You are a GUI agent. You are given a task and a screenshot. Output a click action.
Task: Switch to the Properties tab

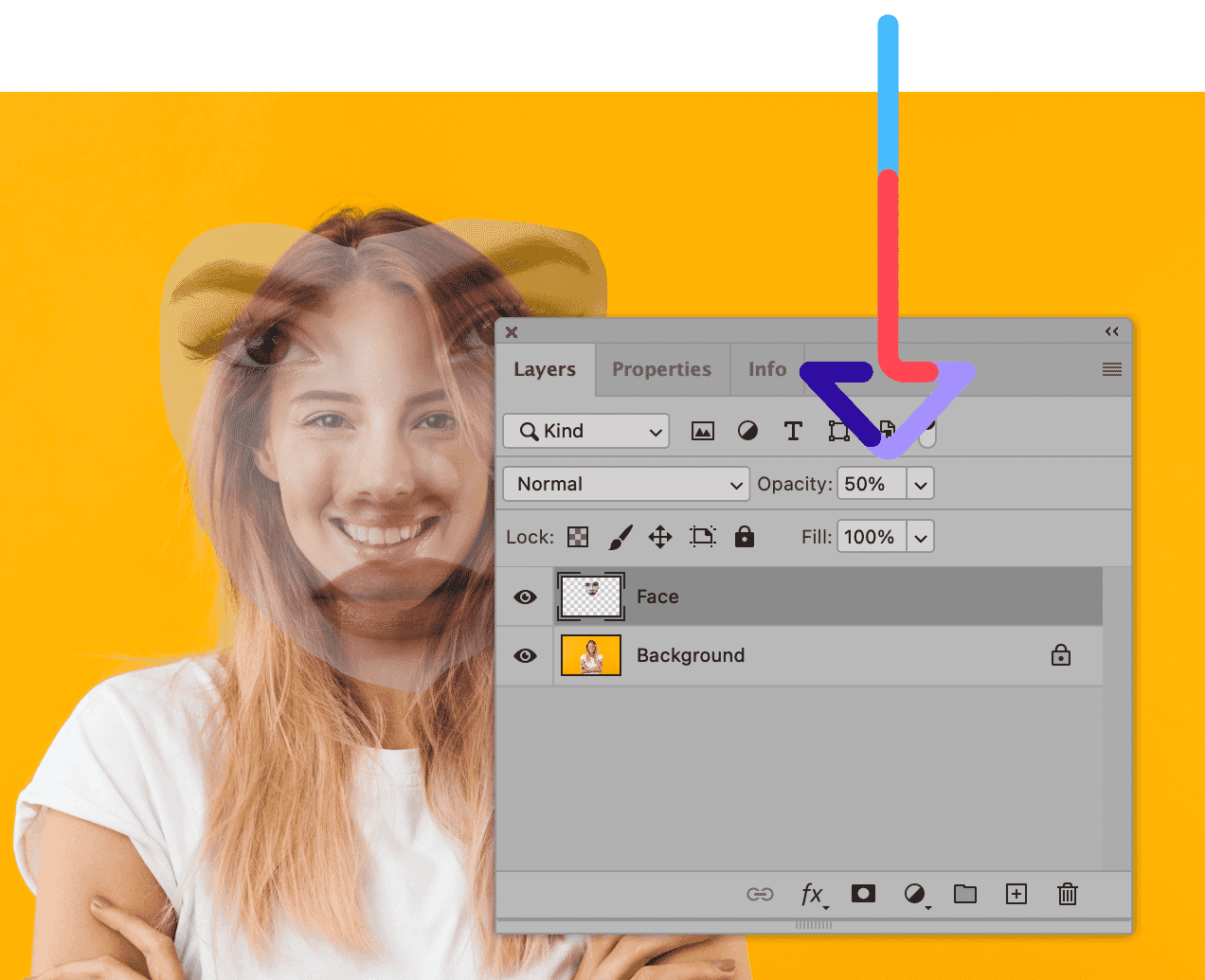click(661, 369)
